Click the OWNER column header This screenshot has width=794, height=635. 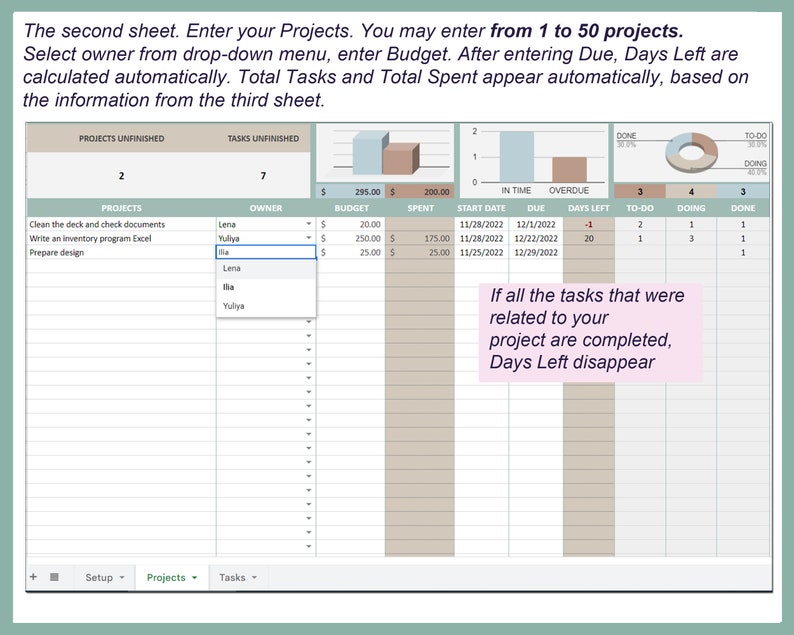click(266, 208)
